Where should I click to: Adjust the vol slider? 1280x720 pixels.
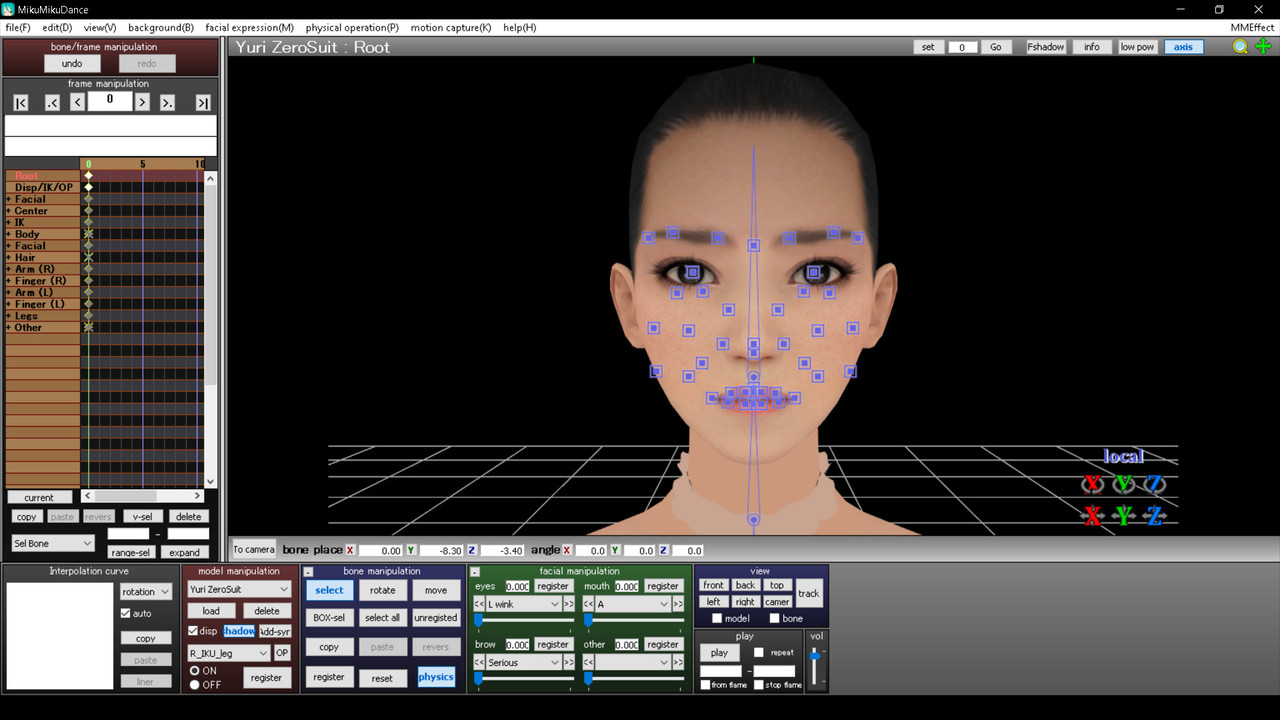pyautogui.click(x=817, y=665)
